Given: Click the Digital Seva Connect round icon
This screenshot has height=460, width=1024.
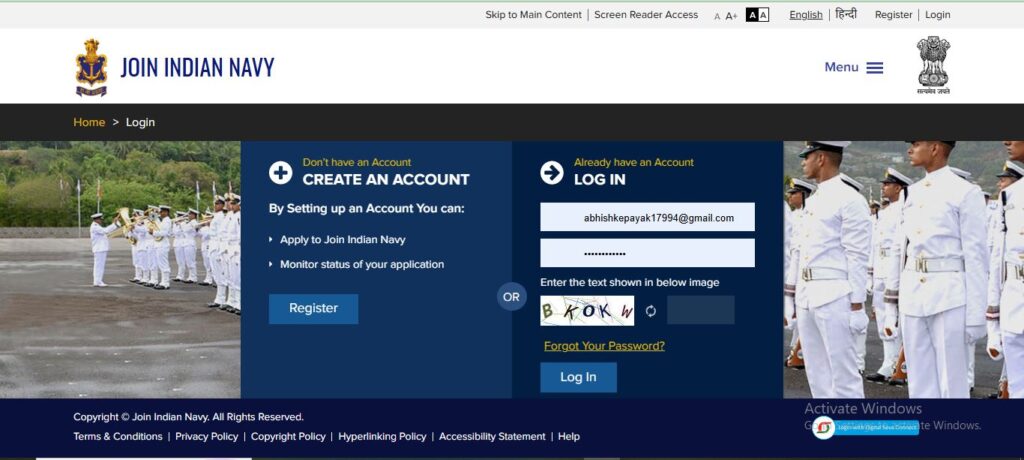Looking at the screenshot, I should pos(824,427).
